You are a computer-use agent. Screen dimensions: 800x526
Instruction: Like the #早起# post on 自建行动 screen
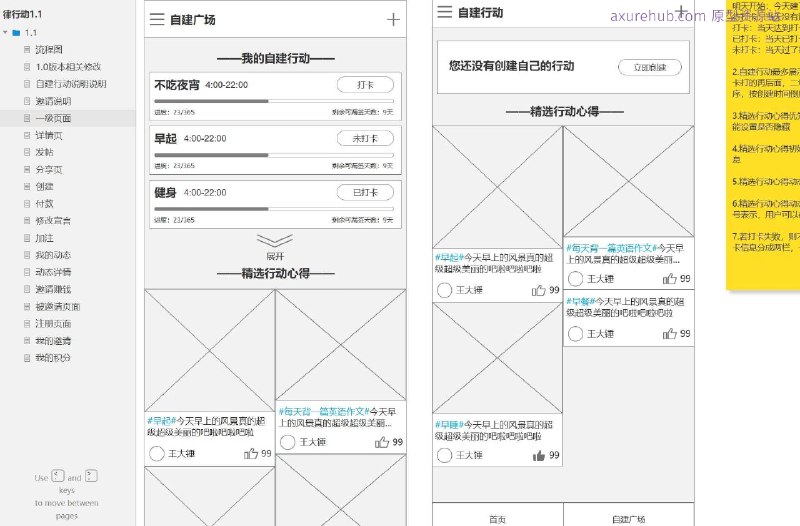point(538,290)
